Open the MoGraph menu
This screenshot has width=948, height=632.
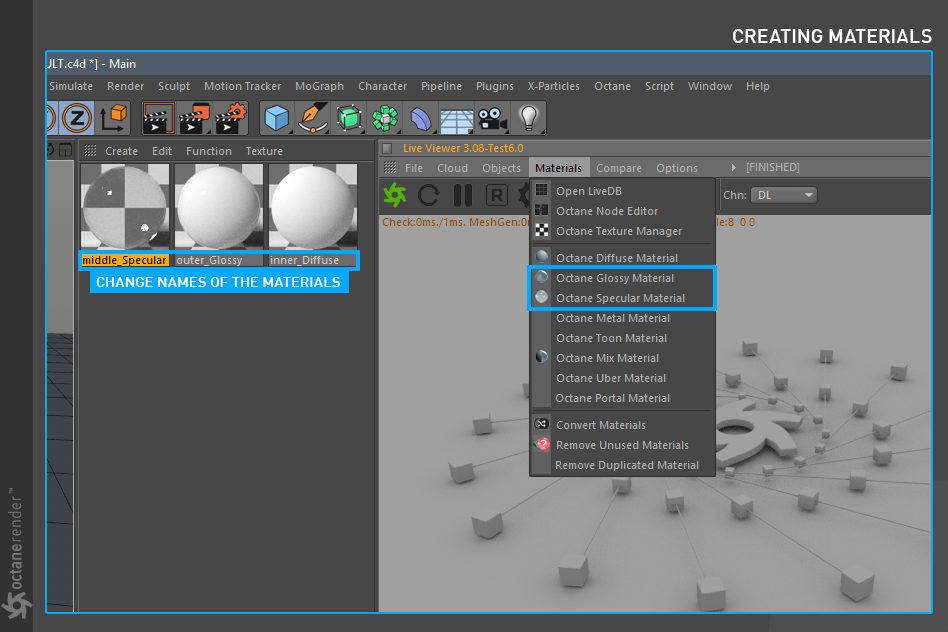point(320,86)
